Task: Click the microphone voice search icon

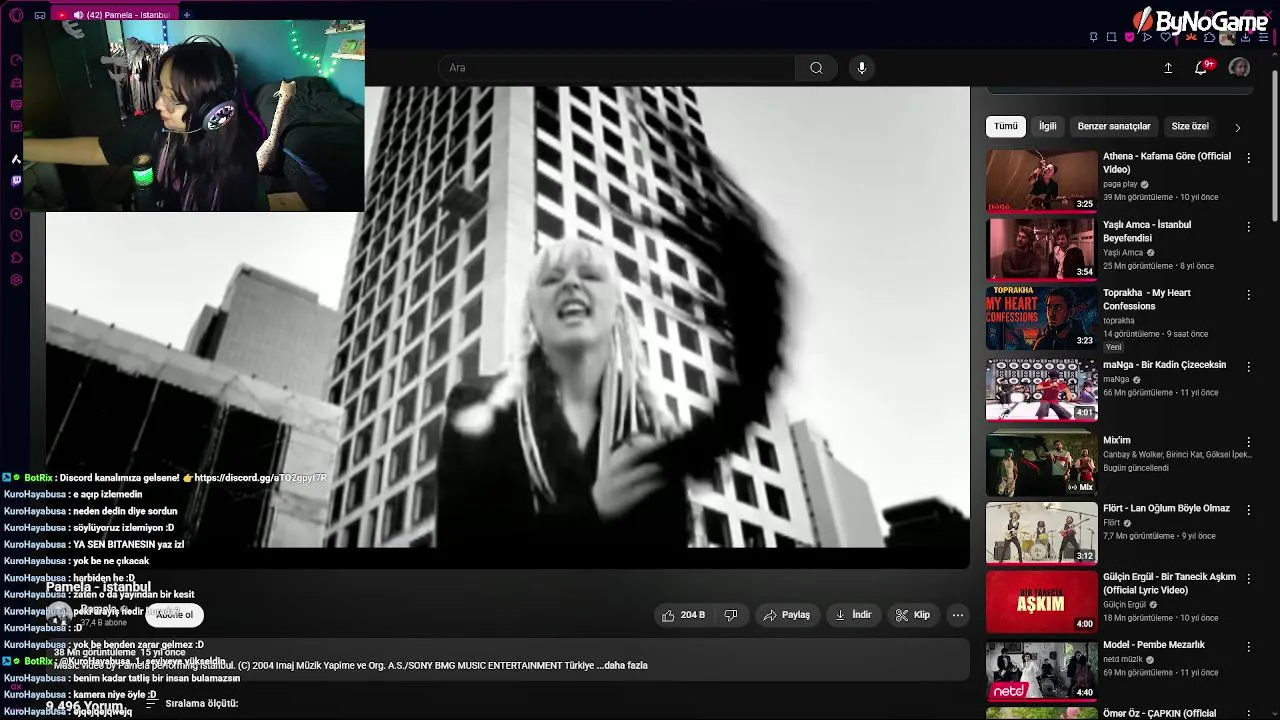Action: click(862, 68)
